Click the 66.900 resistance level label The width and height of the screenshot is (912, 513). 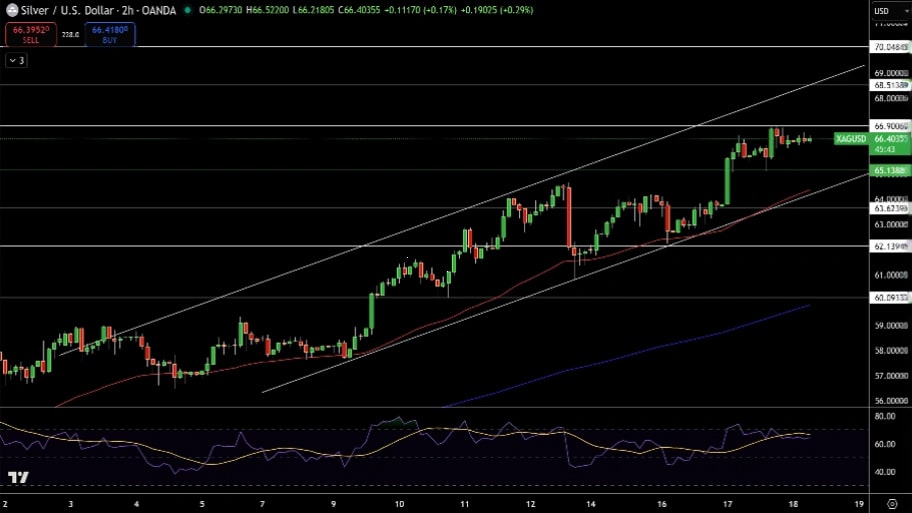coord(889,126)
